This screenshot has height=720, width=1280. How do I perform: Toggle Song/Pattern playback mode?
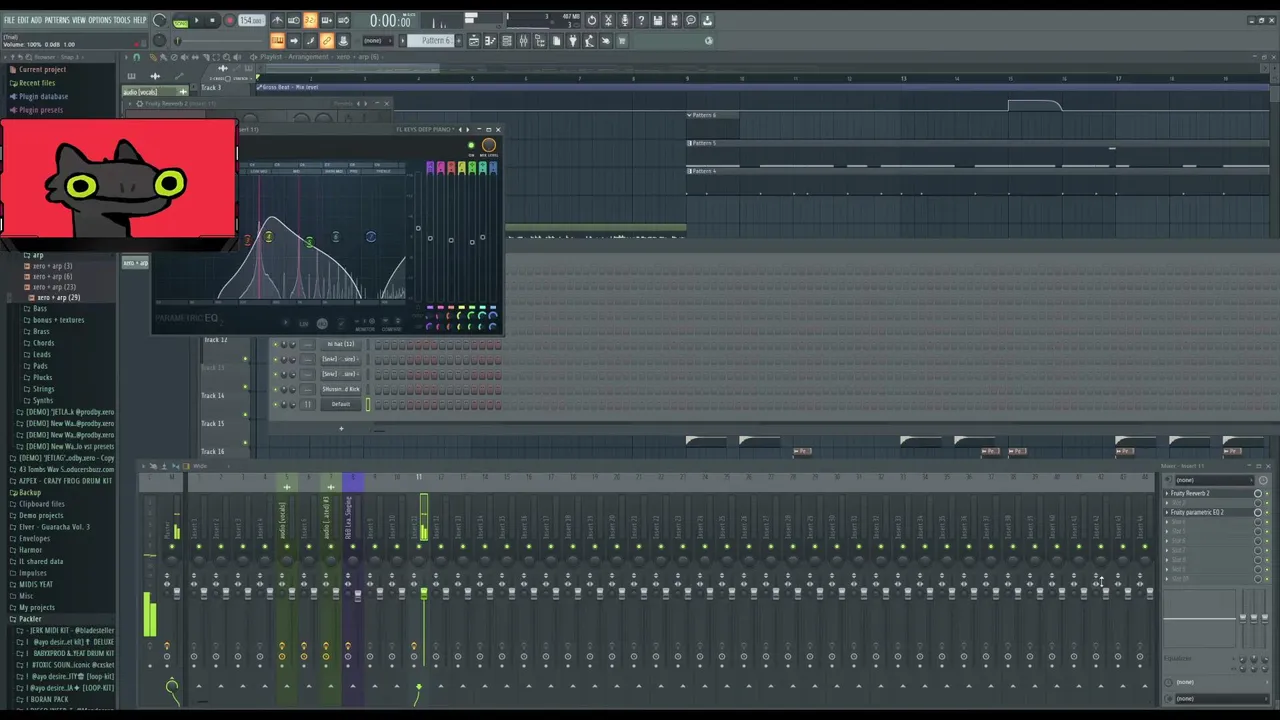coord(180,21)
